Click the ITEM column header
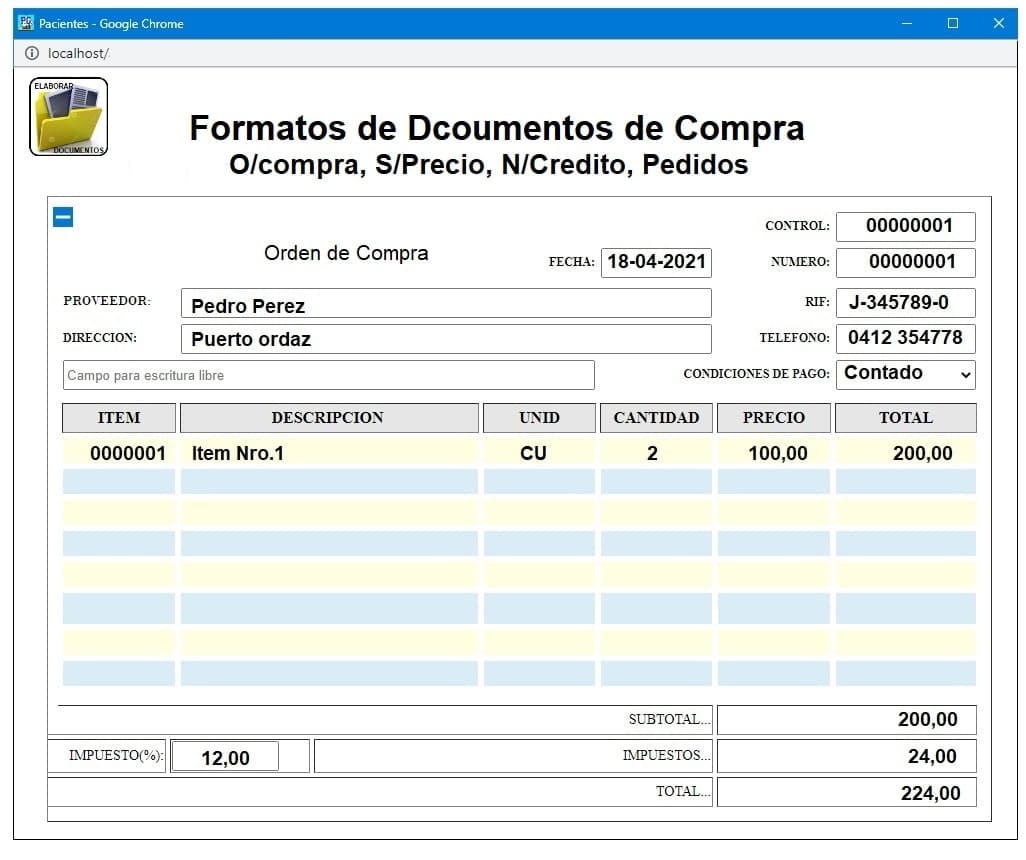Image resolution: width=1026 pixels, height=860 pixels. point(119,418)
